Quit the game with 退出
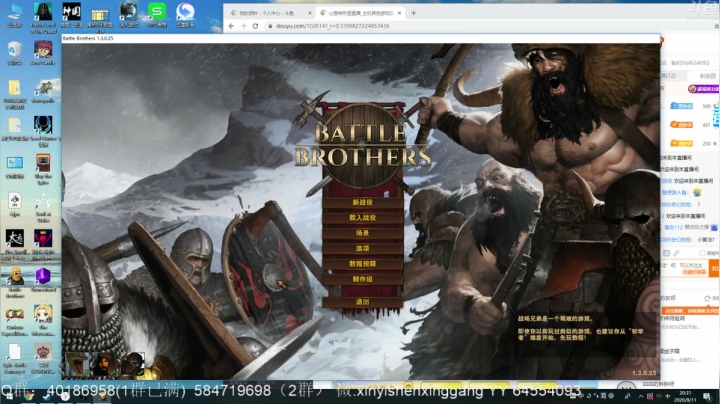 tap(362, 302)
